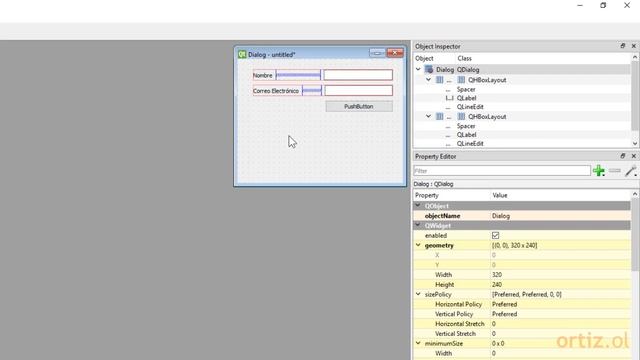This screenshot has width=640, height=360.
Task: Float the Property Editor panel
Action: 622,156
